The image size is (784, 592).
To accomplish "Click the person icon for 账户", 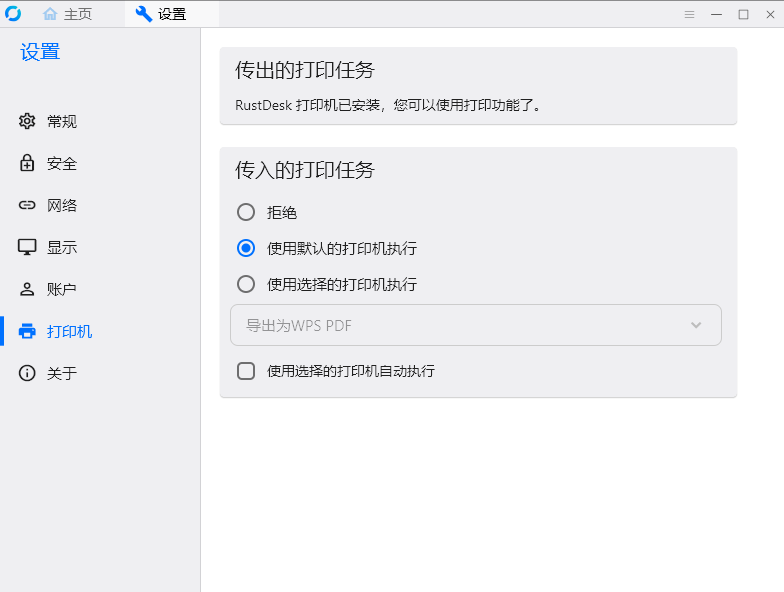I will pyautogui.click(x=27, y=289).
